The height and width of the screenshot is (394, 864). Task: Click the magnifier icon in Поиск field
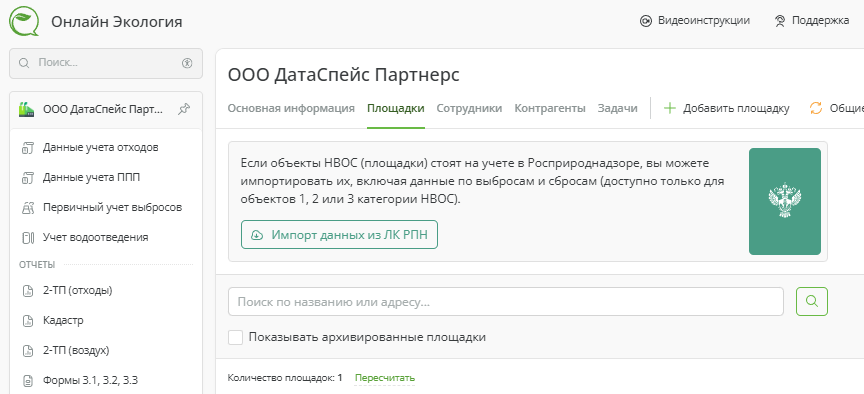tap(24, 63)
